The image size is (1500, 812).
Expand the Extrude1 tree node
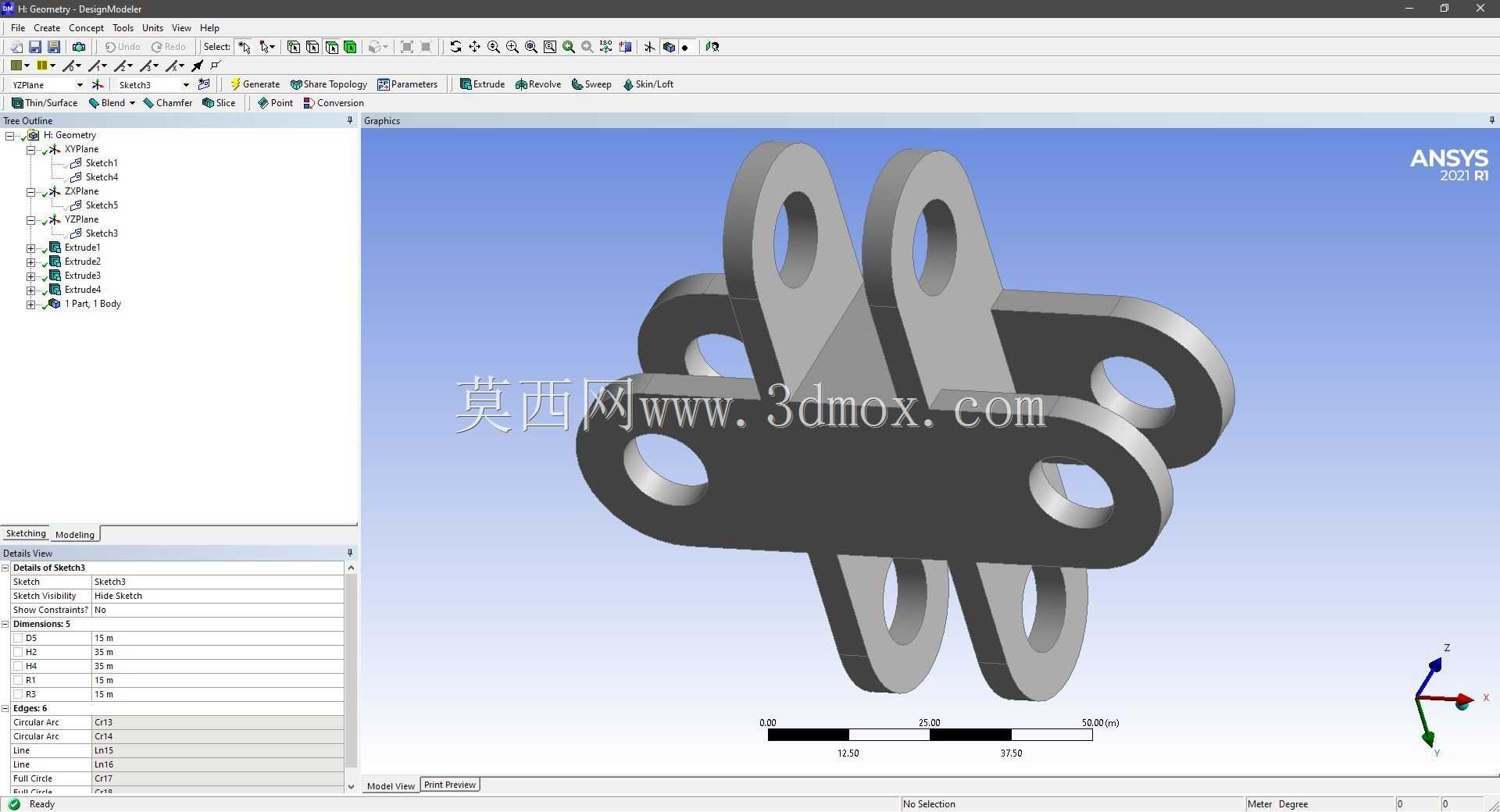(x=31, y=248)
